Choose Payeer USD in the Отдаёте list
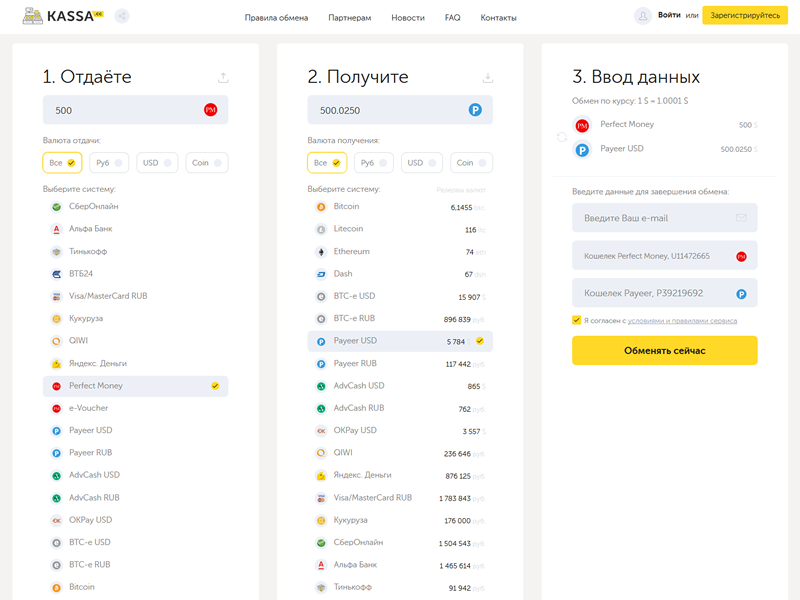This screenshot has height=600, width=800. [x=136, y=431]
